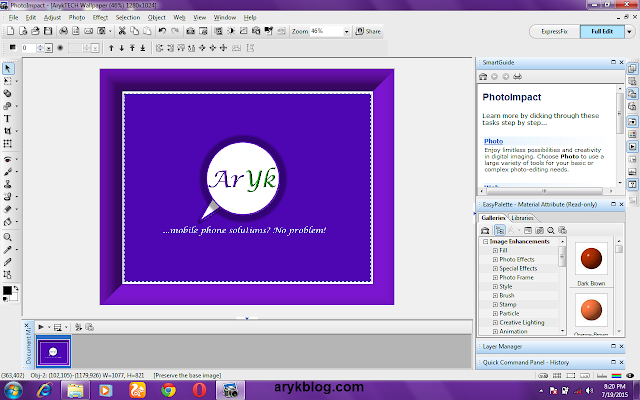Switch to the Libraries tab
Screen dimensions: 640x400
522,217
